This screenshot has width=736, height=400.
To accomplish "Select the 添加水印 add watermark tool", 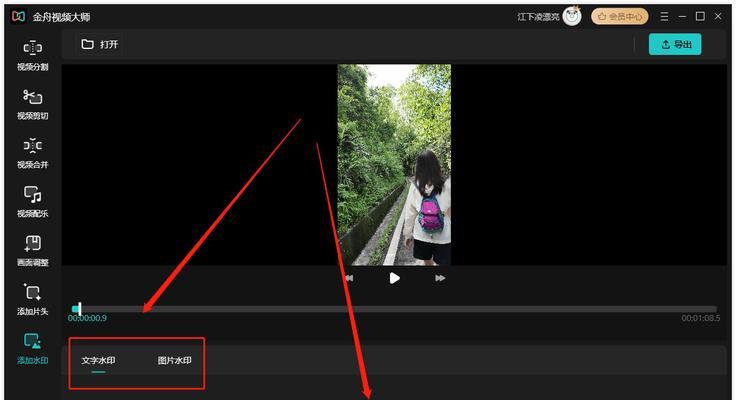I will pyautogui.click(x=33, y=348).
